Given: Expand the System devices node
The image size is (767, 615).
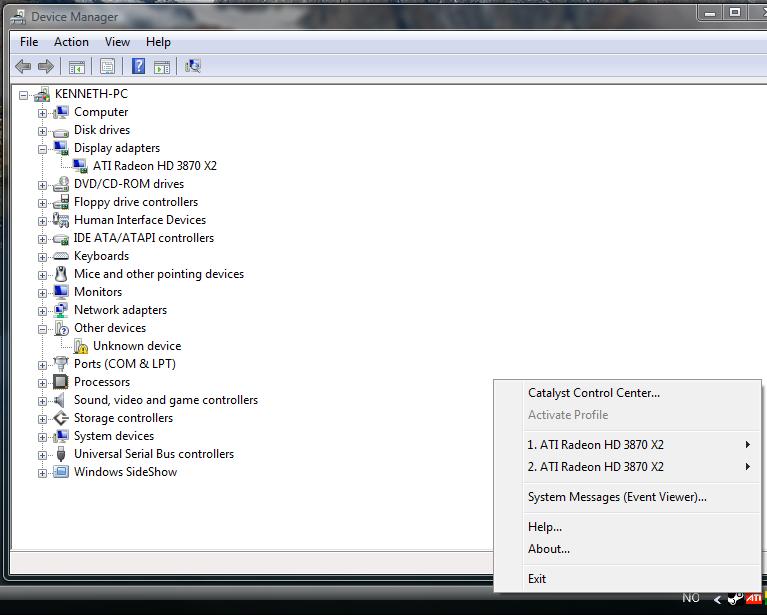Looking at the screenshot, I should (43, 437).
